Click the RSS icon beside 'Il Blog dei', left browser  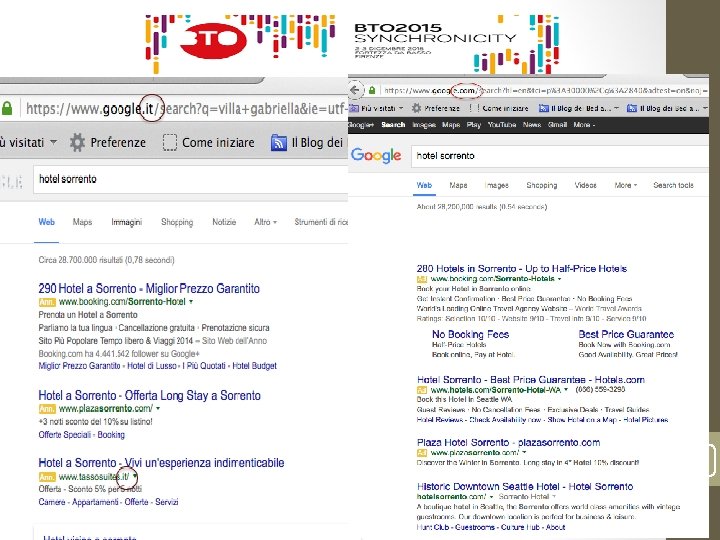[x=278, y=142]
